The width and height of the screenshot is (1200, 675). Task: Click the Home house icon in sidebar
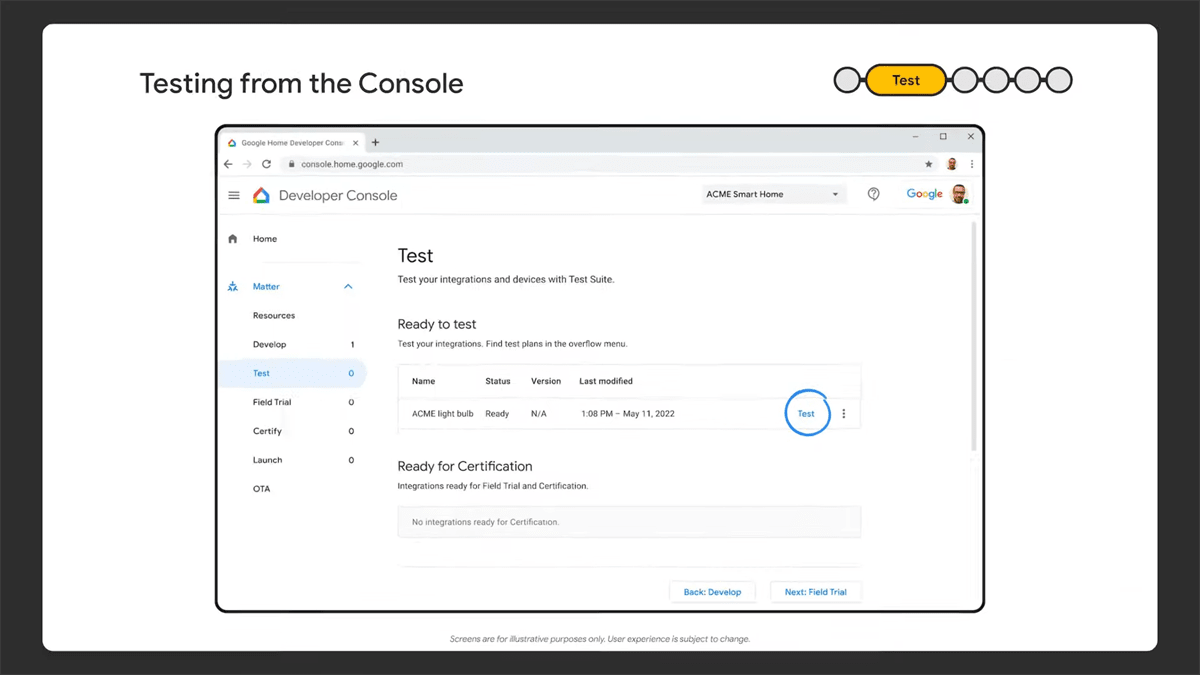tap(233, 239)
